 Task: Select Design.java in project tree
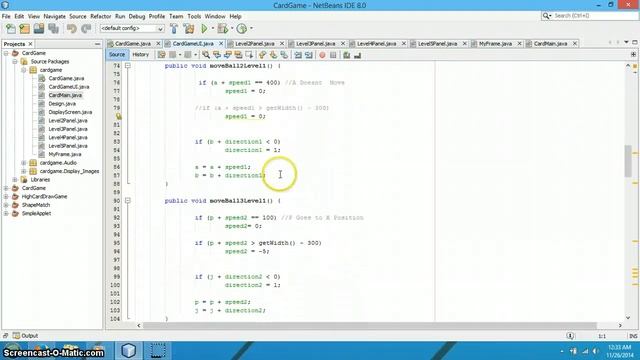62,104
